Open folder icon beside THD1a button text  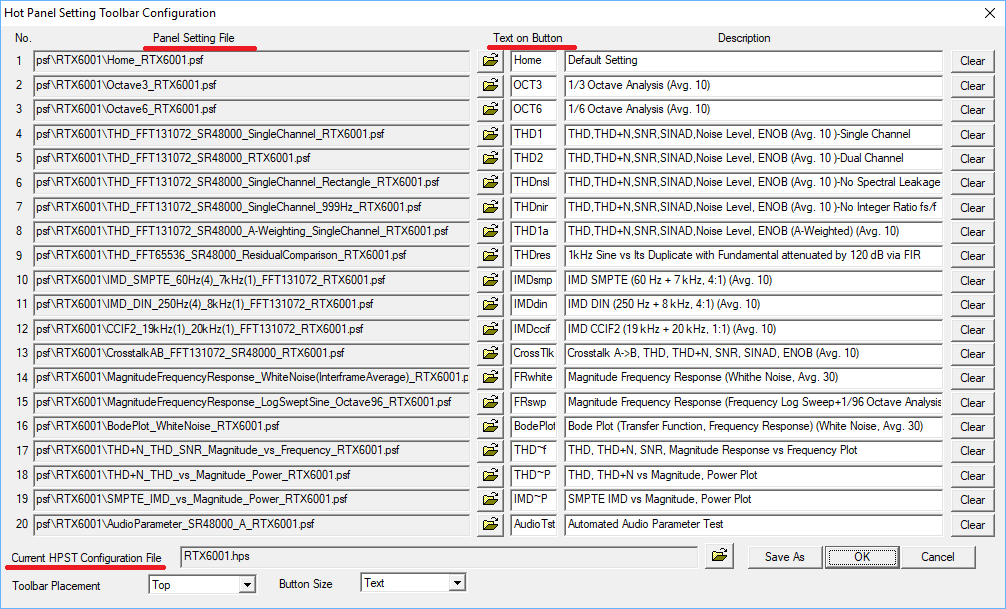click(490, 232)
